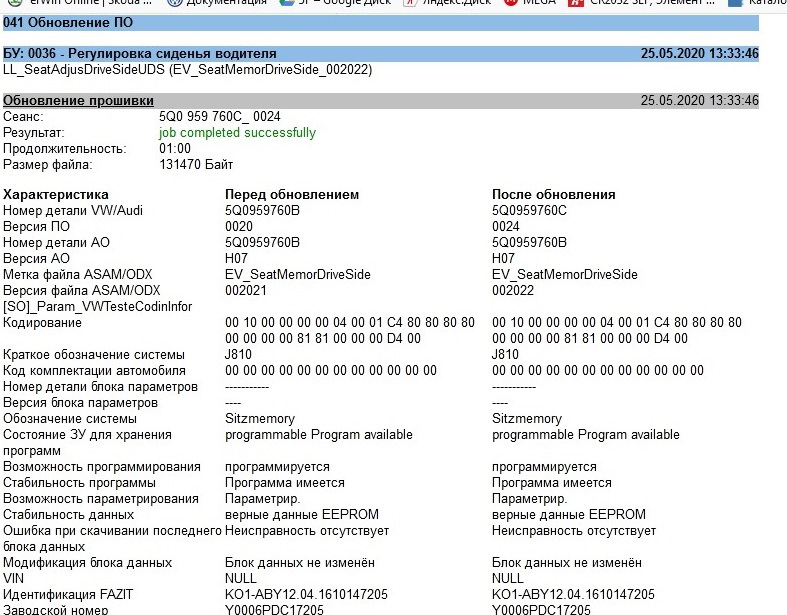Click the 'Сеанс:' label
787x615 pixels.
pyautogui.click(x=23, y=116)
